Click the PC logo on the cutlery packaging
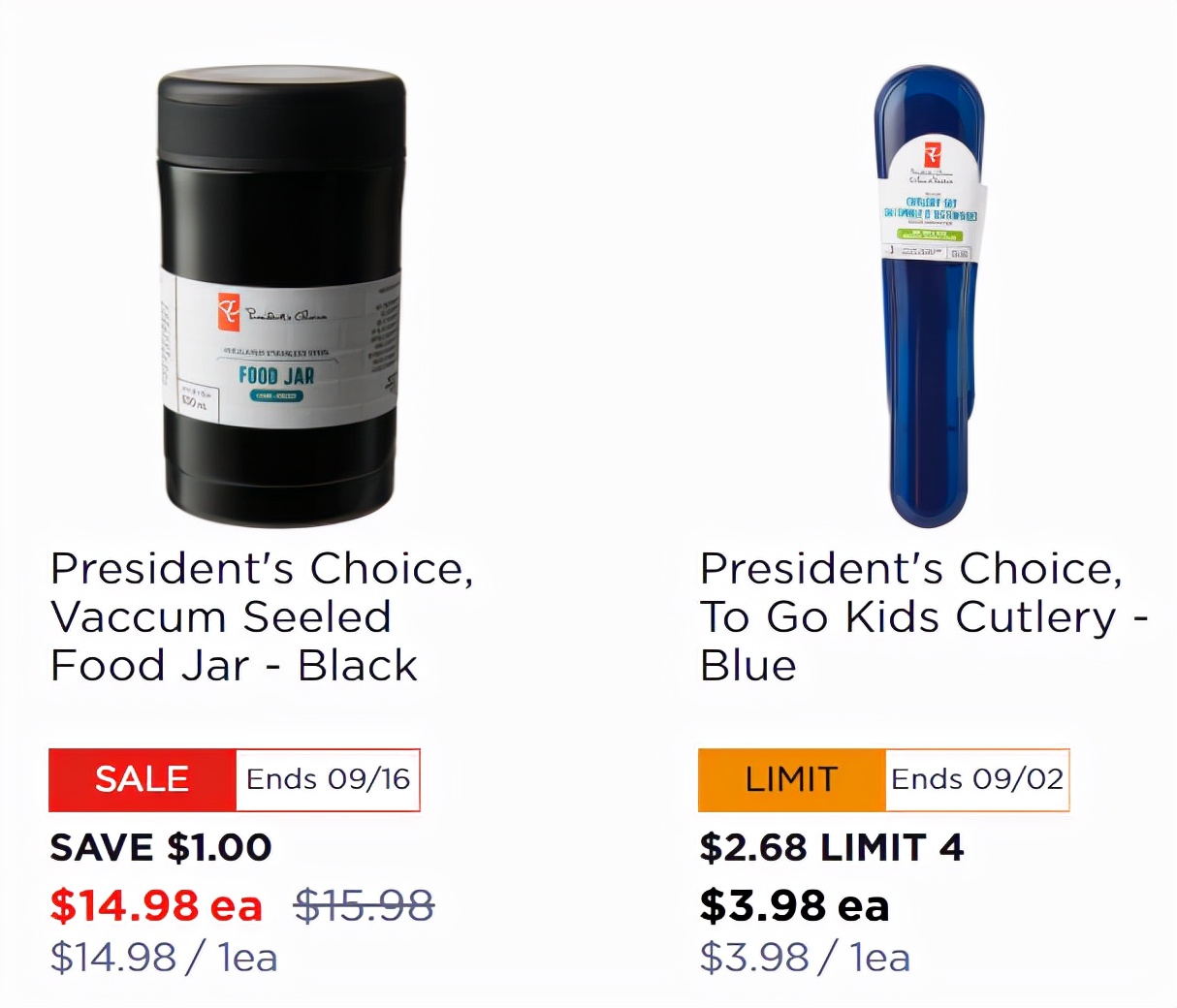1177x1008 pixels. [932, 156]
